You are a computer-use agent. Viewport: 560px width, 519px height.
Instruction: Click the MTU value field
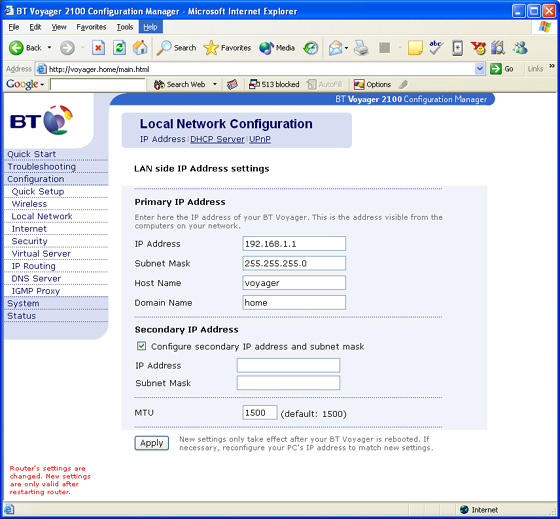(260, 413)
